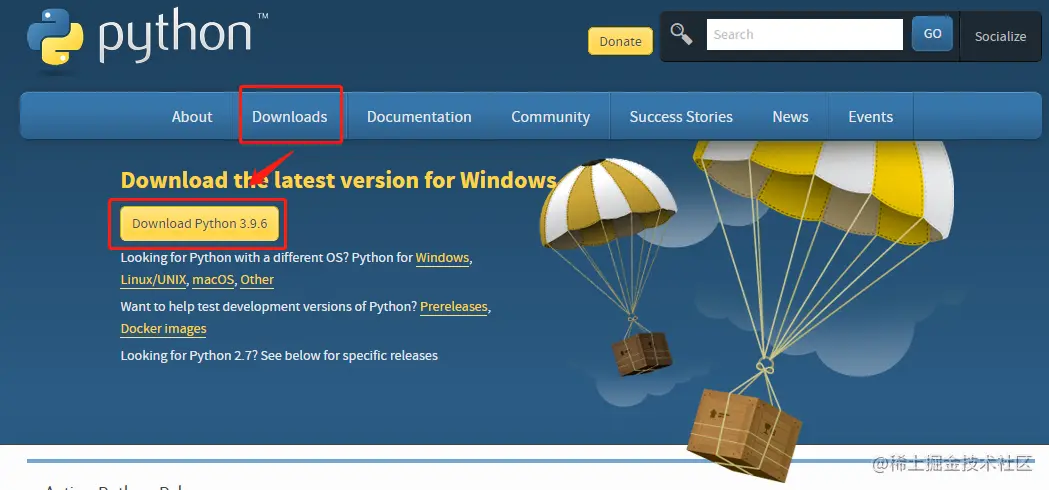This screenshot has width=1049, height=490.
Task: Click the 'Download the latest version for Windows' heading
Action: (339, 180)
